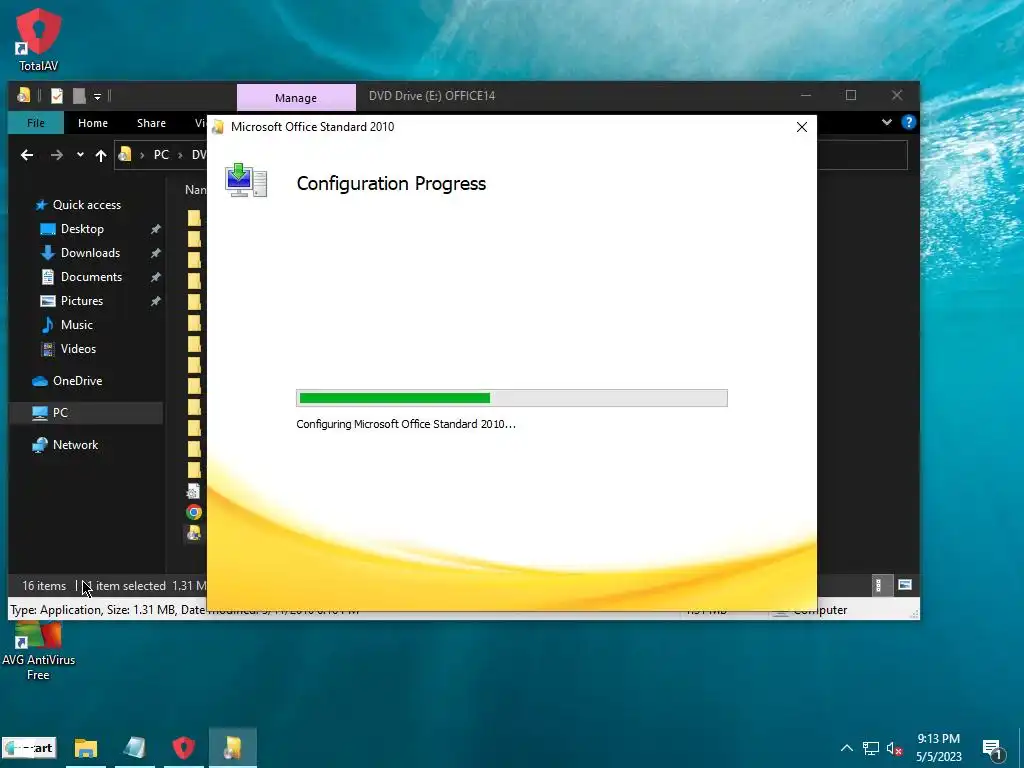Unpin Pictures using its pin icon

click(x=155, y=302)
